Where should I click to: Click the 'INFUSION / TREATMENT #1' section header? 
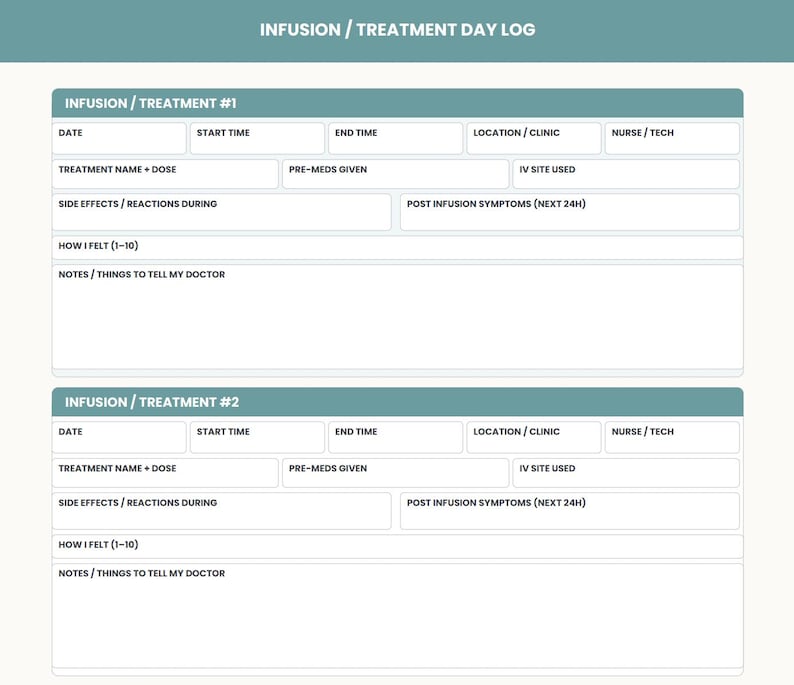click(x=398, y=103)
